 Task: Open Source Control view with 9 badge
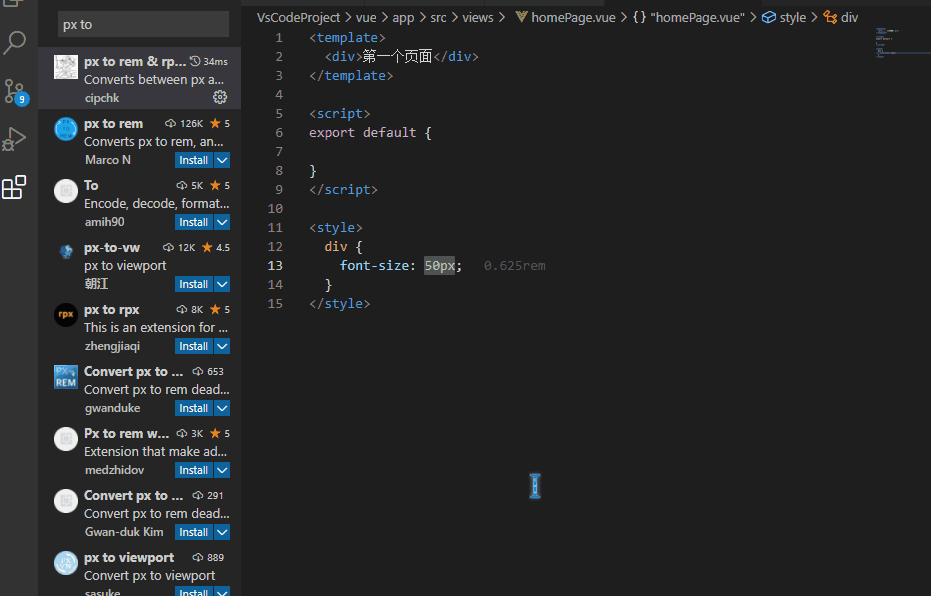click(15, 91)
